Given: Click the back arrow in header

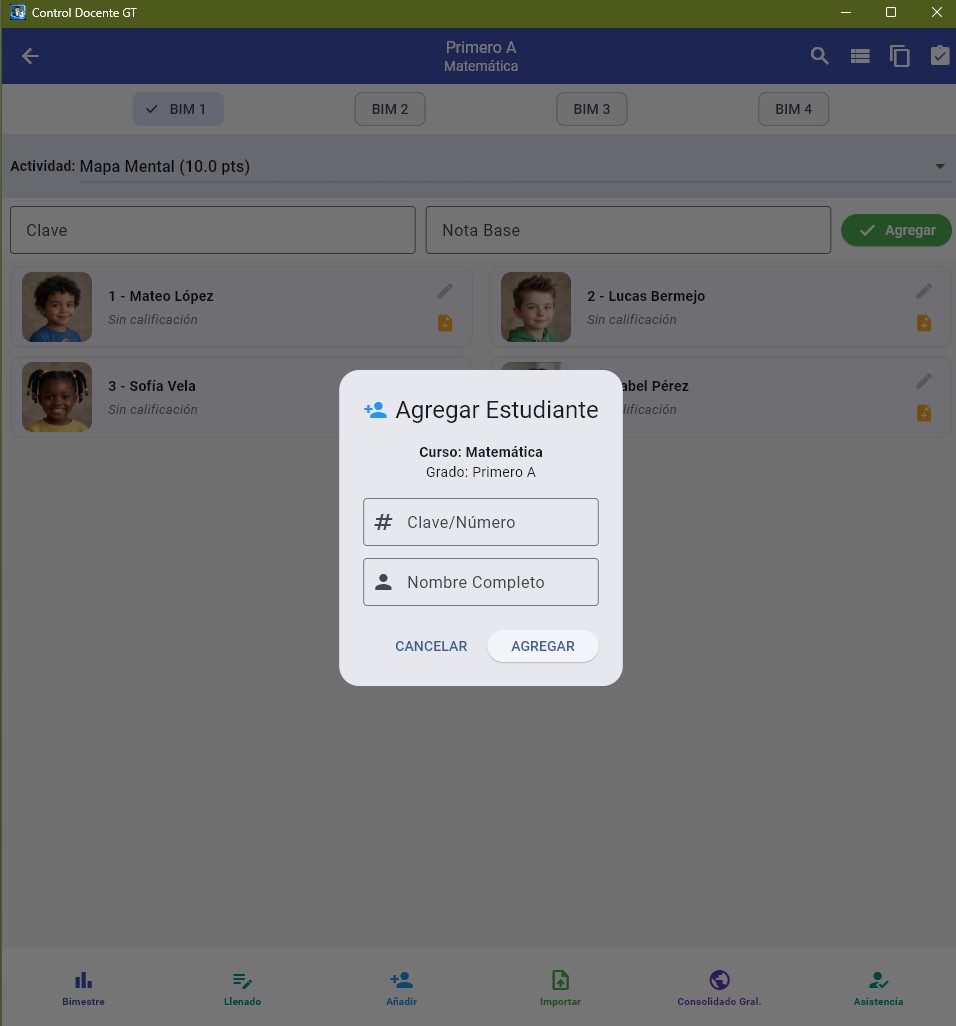Looking at the screenshot, I should tap(30, 56).
